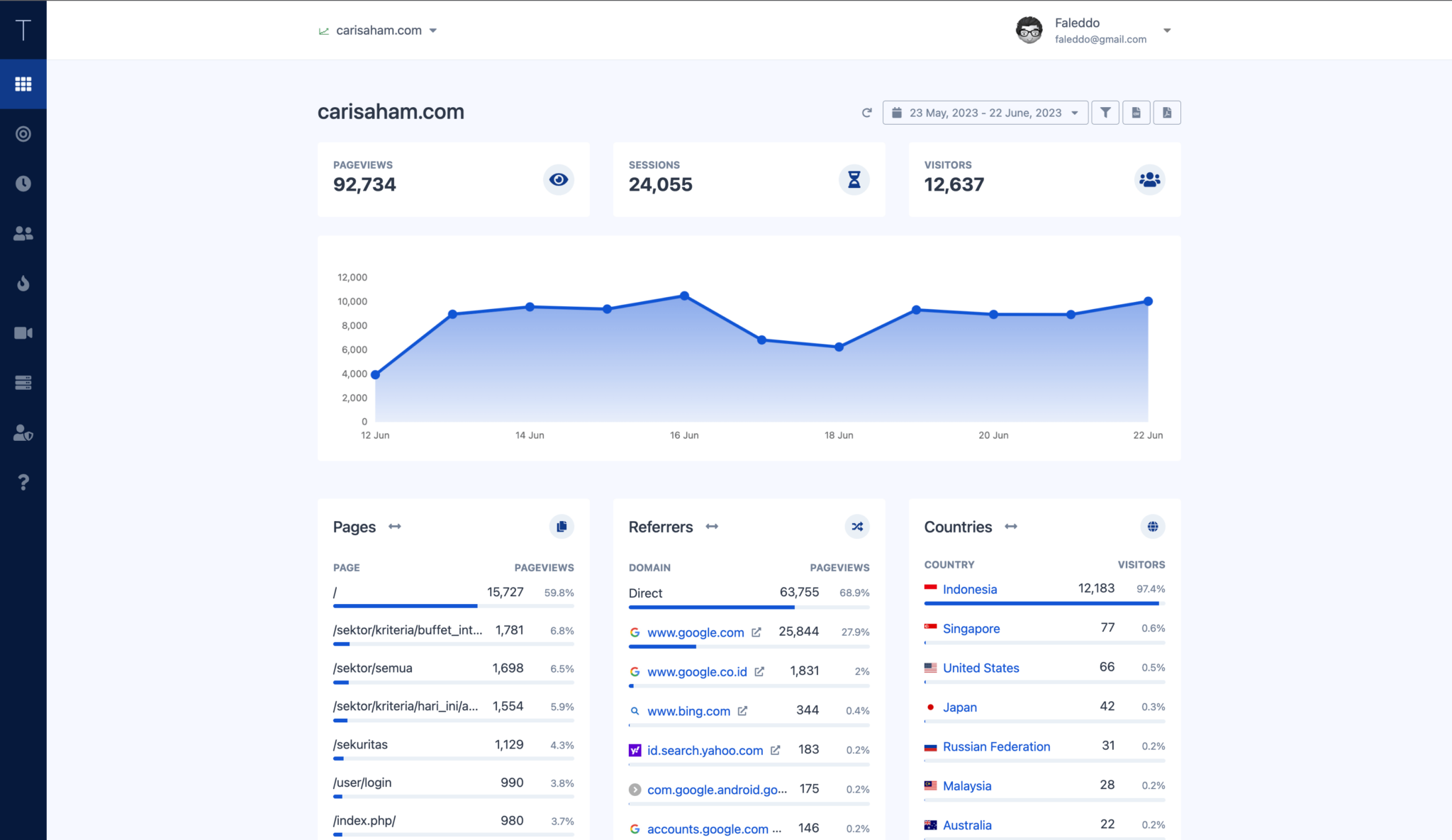Click the 16 Jun data point on chart
Viewport: 1452px width, 840px height.
tap(684, 296)
